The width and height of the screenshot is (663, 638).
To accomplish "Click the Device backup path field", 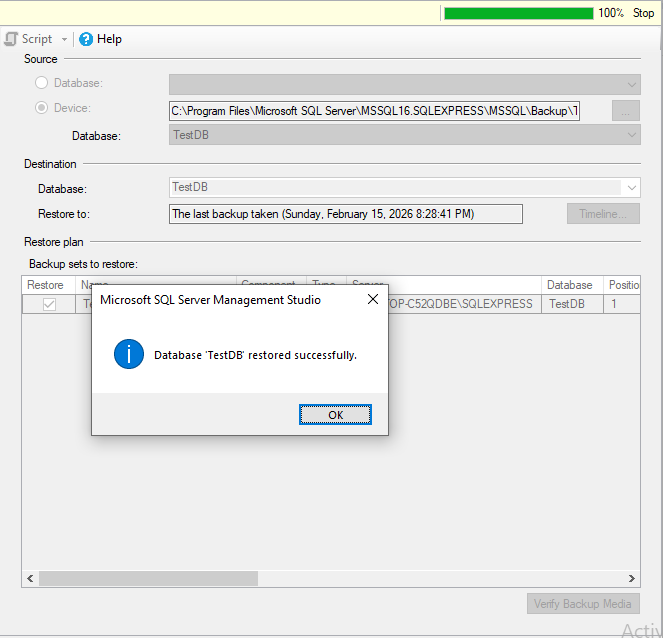I will (374, 111).
